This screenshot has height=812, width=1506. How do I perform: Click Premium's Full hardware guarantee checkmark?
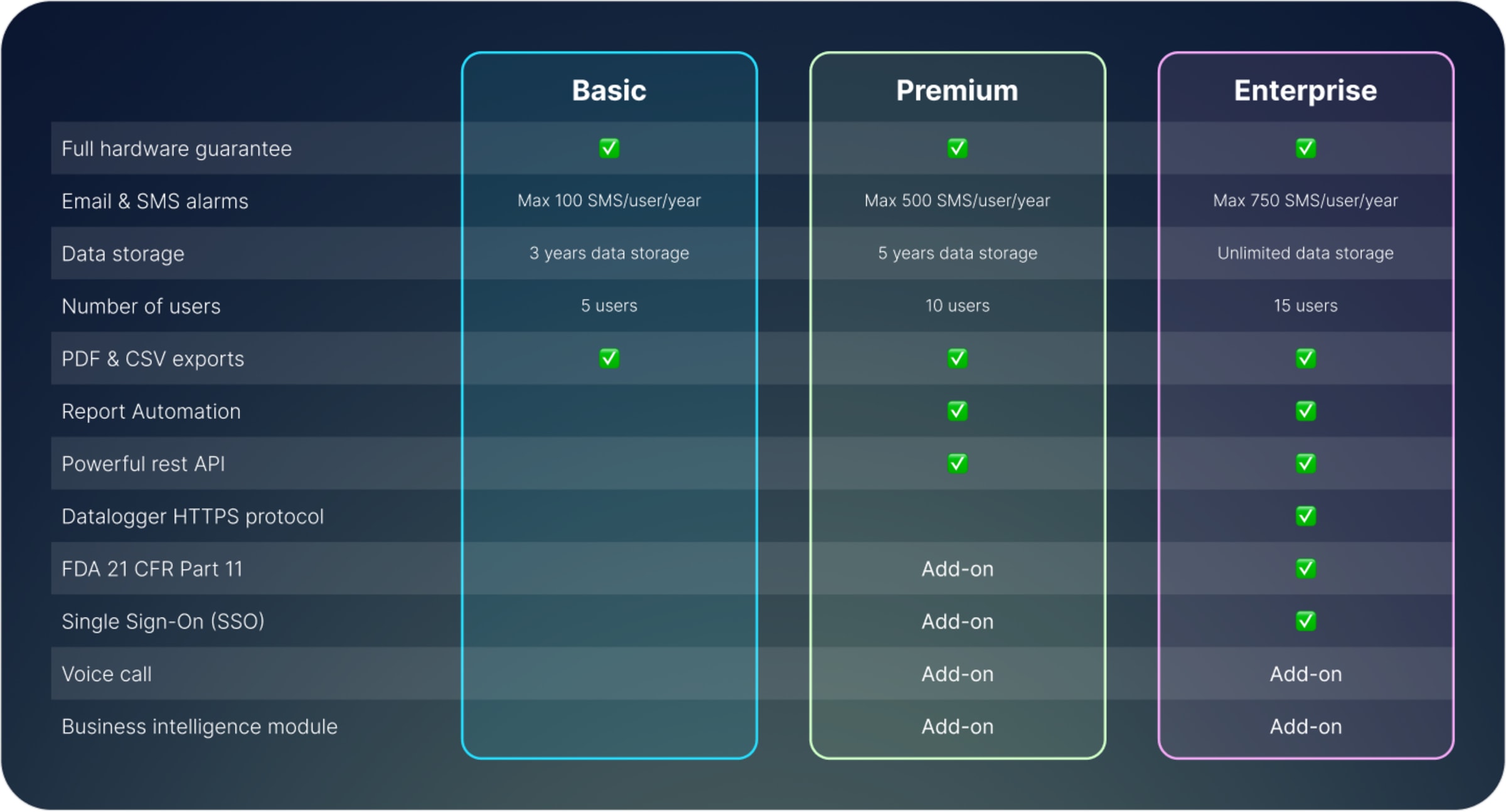coord(957,148)
